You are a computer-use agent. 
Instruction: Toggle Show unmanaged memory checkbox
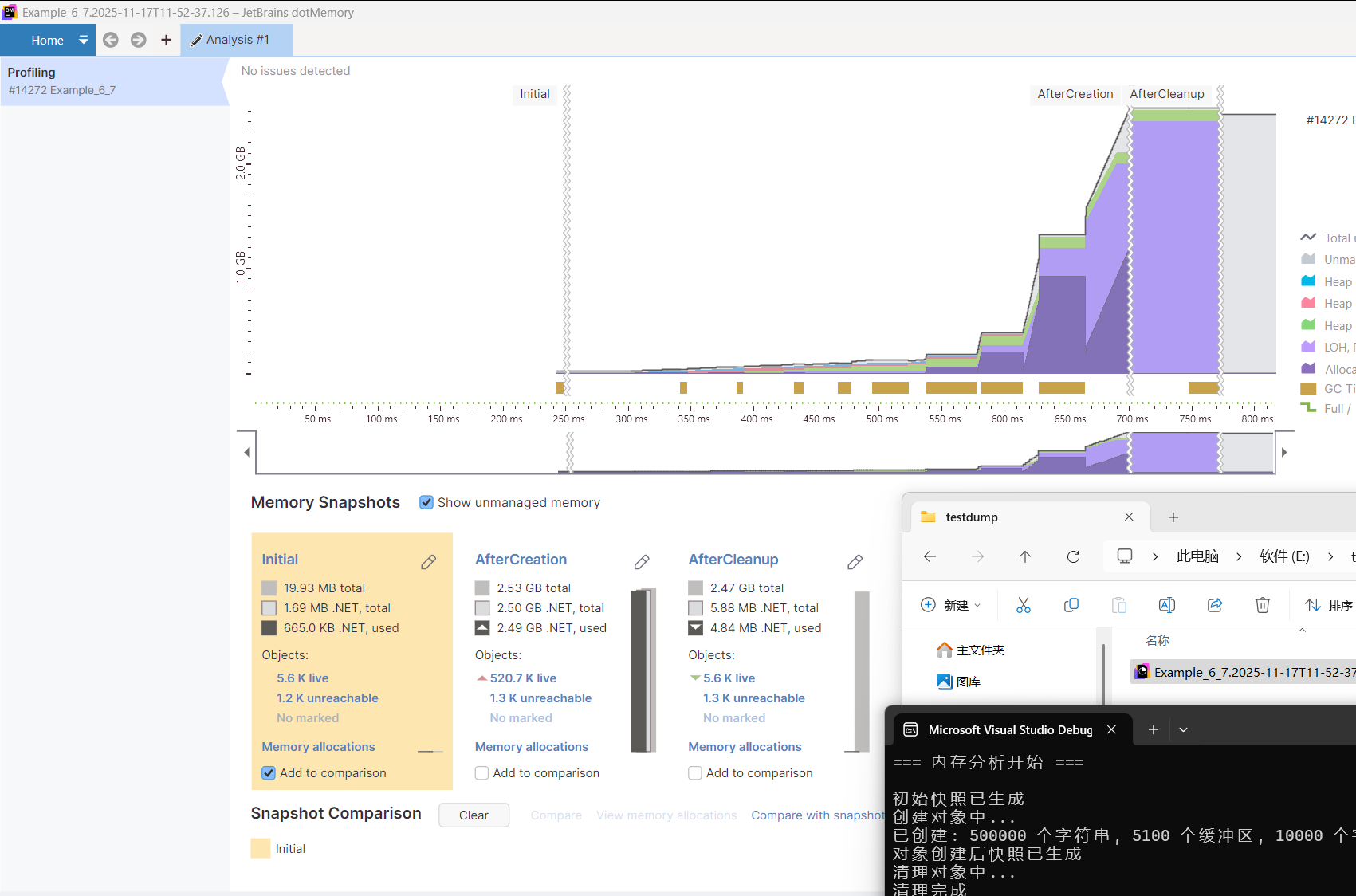(x=426, y=502)
